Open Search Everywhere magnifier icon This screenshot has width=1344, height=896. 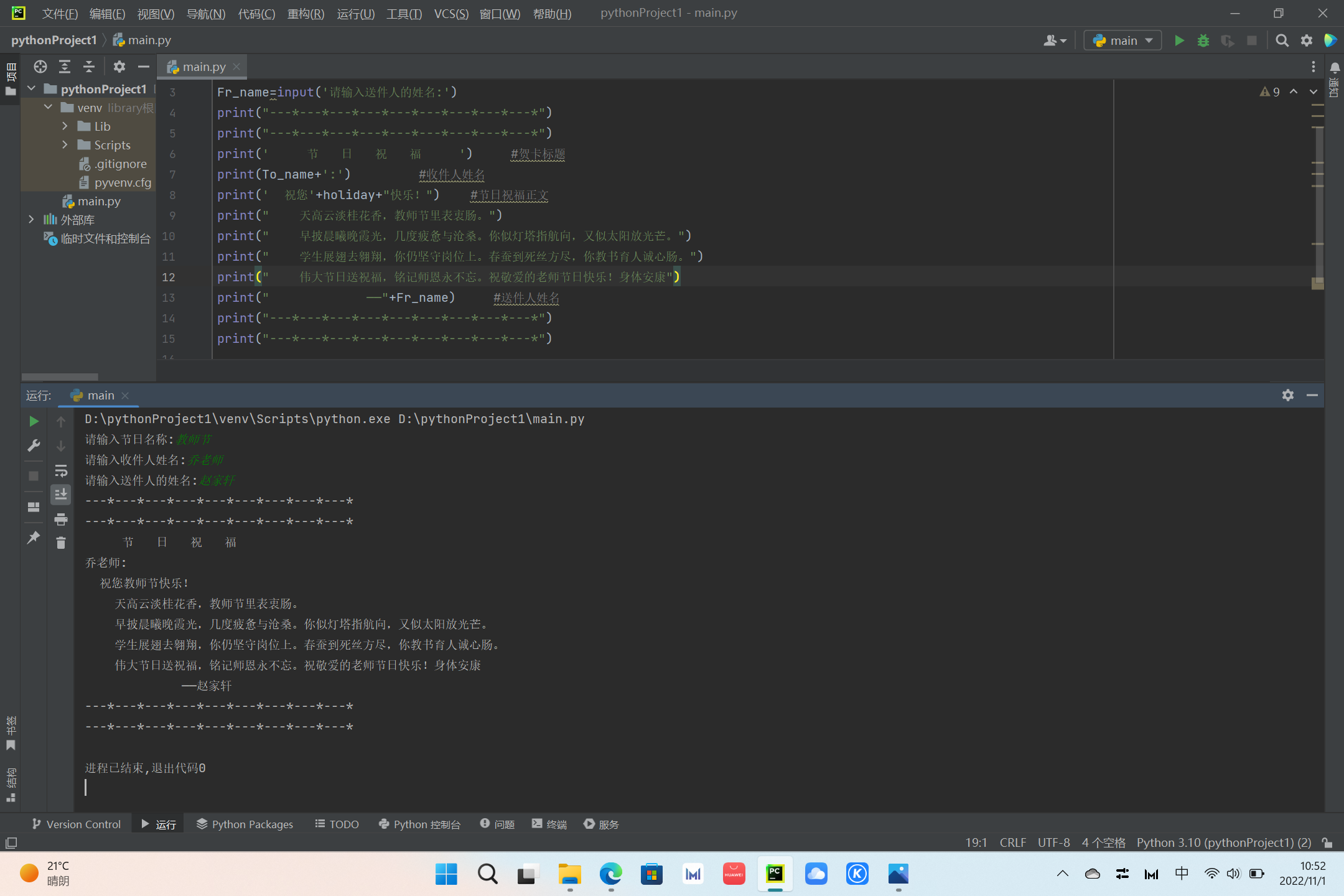(x=1282, y=40)
